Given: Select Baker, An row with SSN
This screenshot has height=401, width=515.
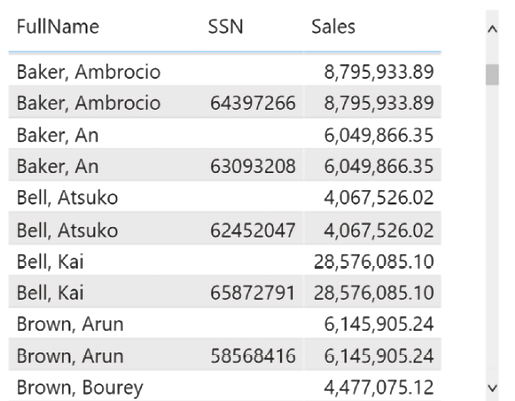Looking at the screenshot, I should (225, 166).
